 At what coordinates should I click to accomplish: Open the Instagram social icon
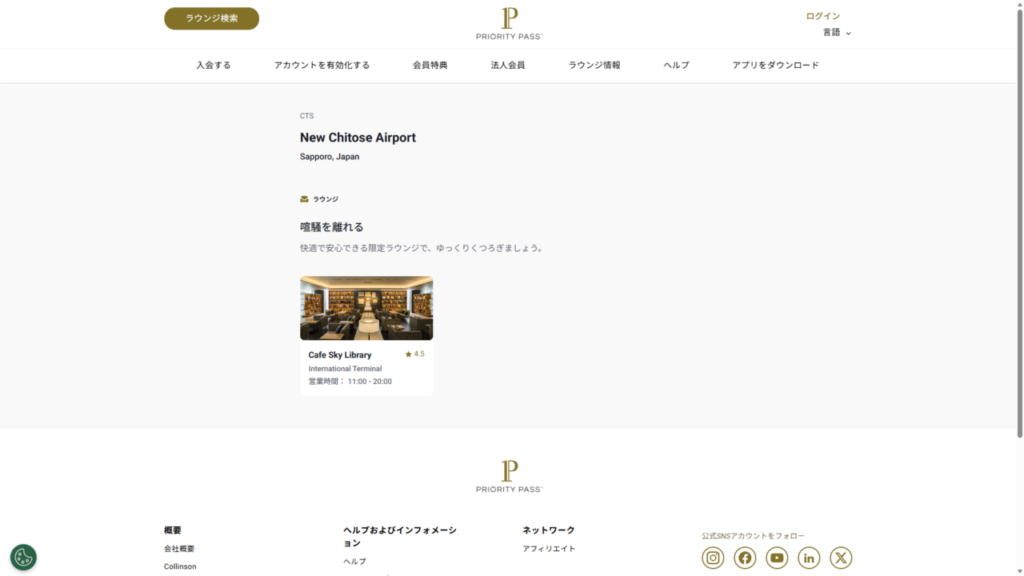tap(712, 558)
